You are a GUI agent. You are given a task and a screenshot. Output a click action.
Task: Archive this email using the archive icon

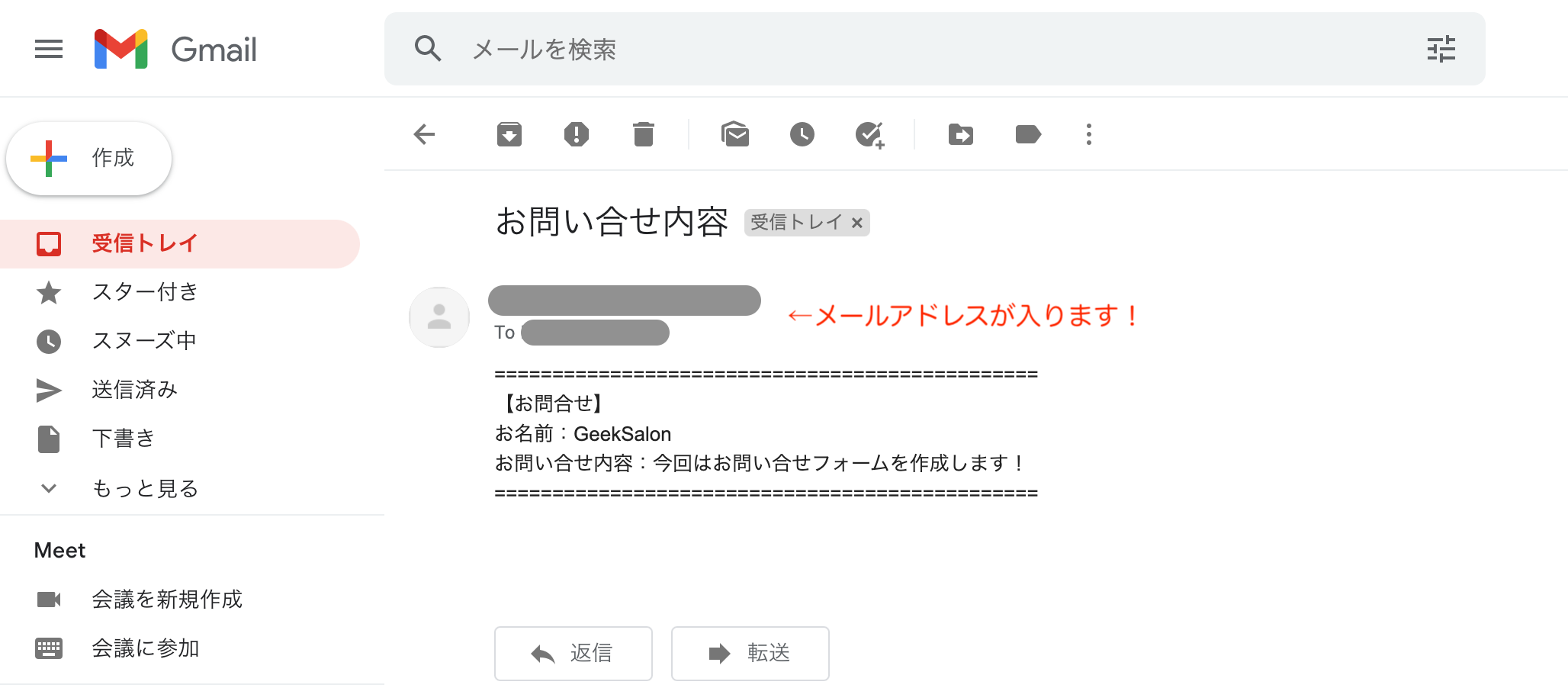(509, 133)
